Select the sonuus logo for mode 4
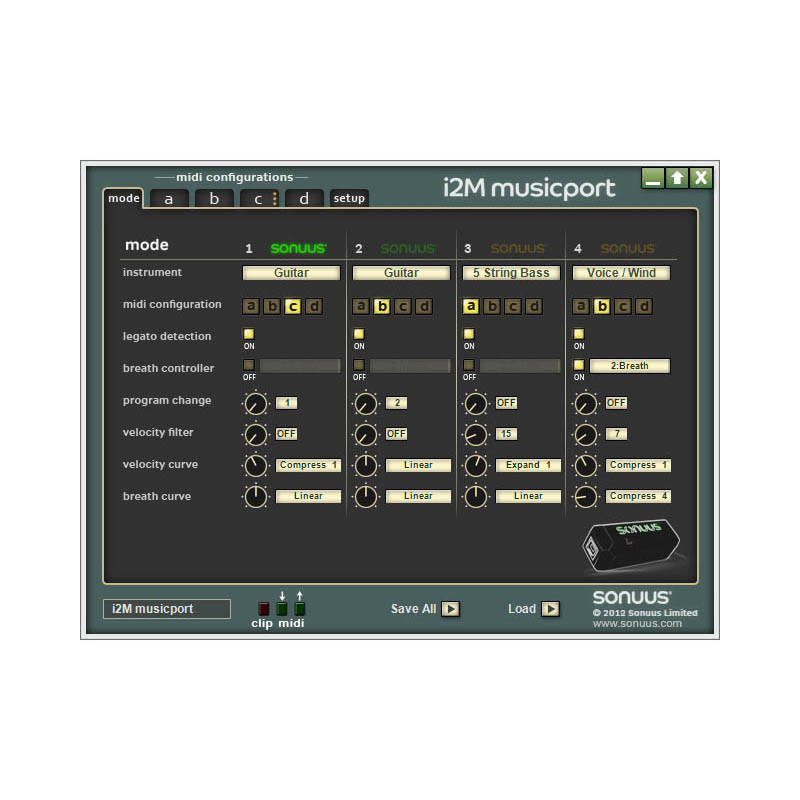The image size is (800, 800). 628,248
